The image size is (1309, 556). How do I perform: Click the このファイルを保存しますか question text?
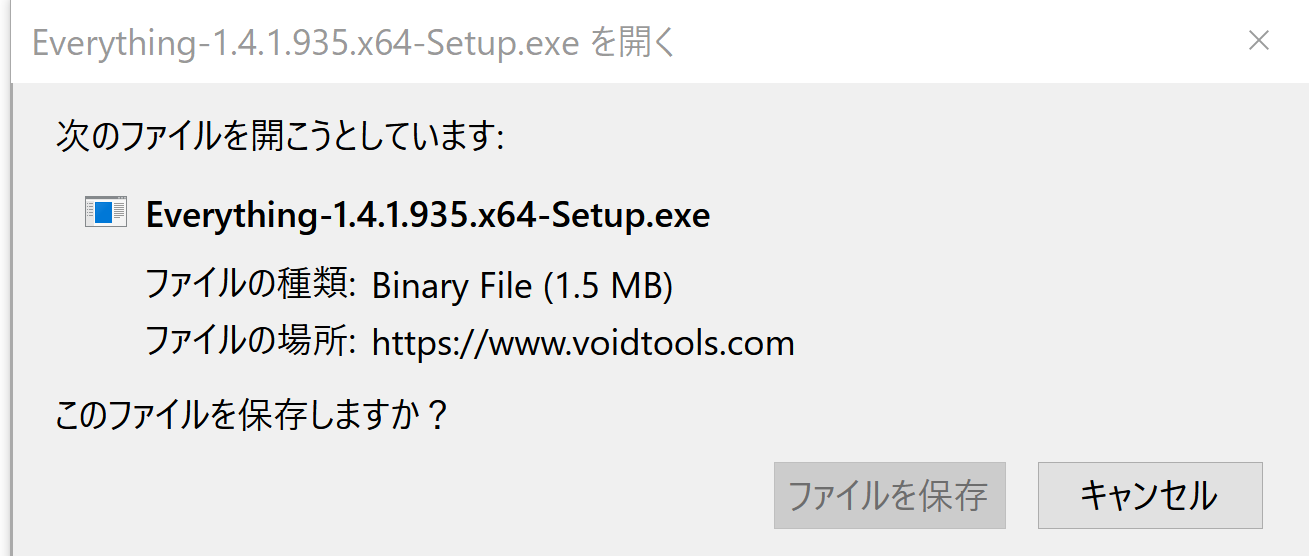(x=251, y=414)
